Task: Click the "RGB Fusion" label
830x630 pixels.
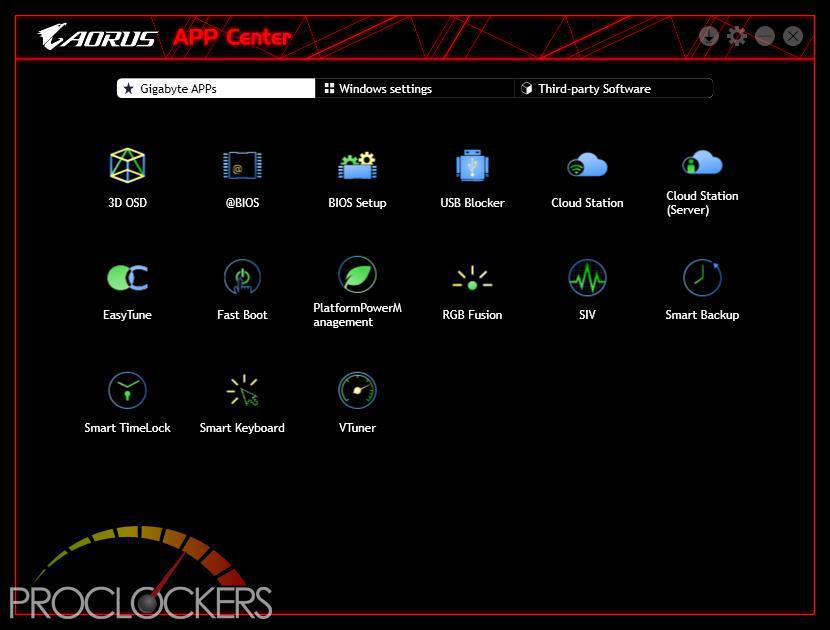Action: coord(472,315)
